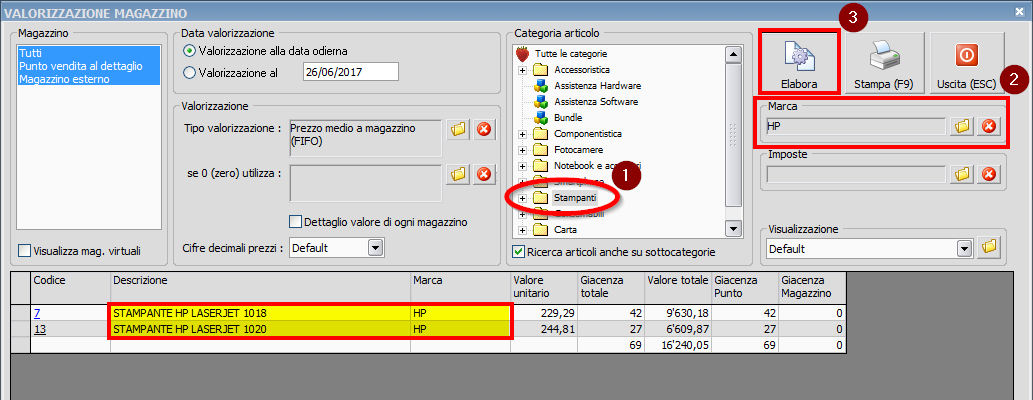
Task: Click the Uscita (ESC) button
Action: 966,61
